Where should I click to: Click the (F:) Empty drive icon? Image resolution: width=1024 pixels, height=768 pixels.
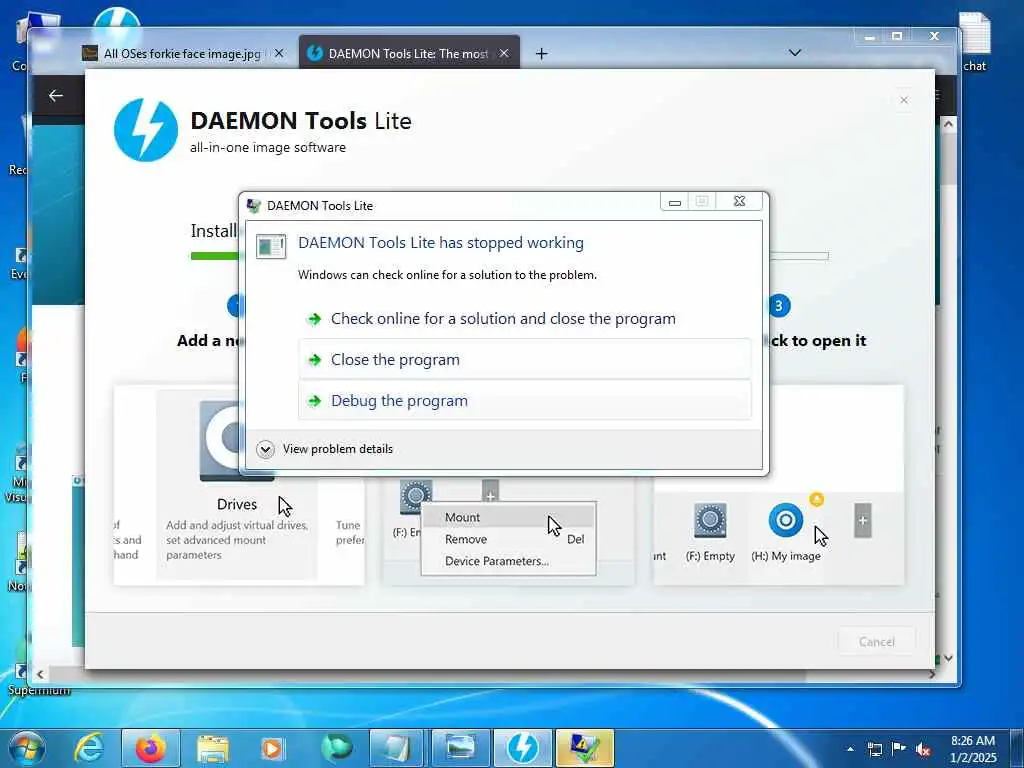tap(711, 520)
